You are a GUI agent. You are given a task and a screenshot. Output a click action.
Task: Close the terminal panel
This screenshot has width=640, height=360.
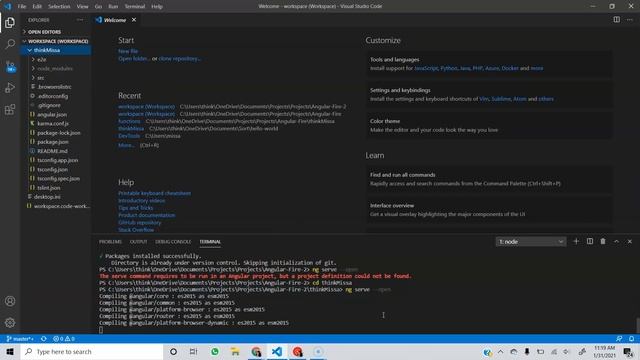coord(630,242)
